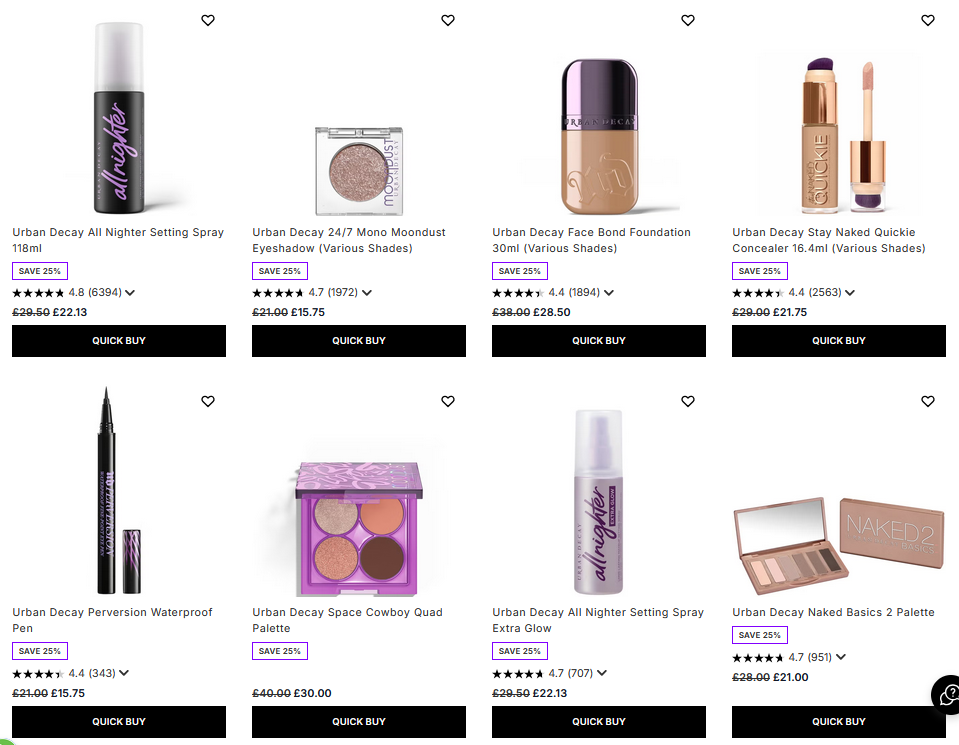959x745 pixels.
Task: Add All Nighter Setting Spray to wishlist
Action: (x=207, y=20)
